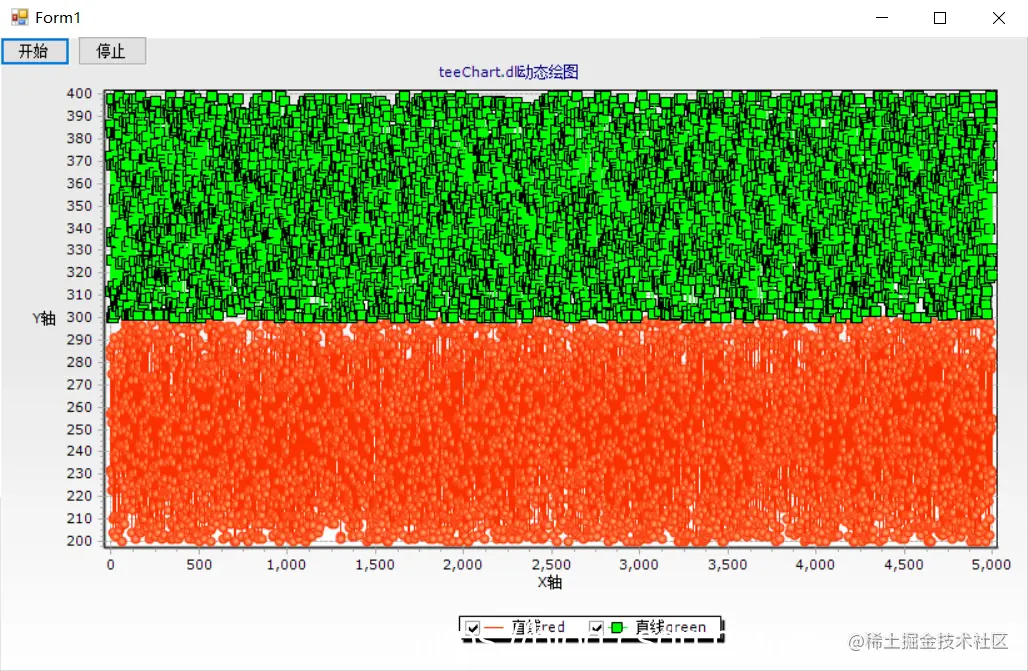Click the 1,000 label on X axis
Viewport: 1028px width, 671px height.
[x=287, y=565]
